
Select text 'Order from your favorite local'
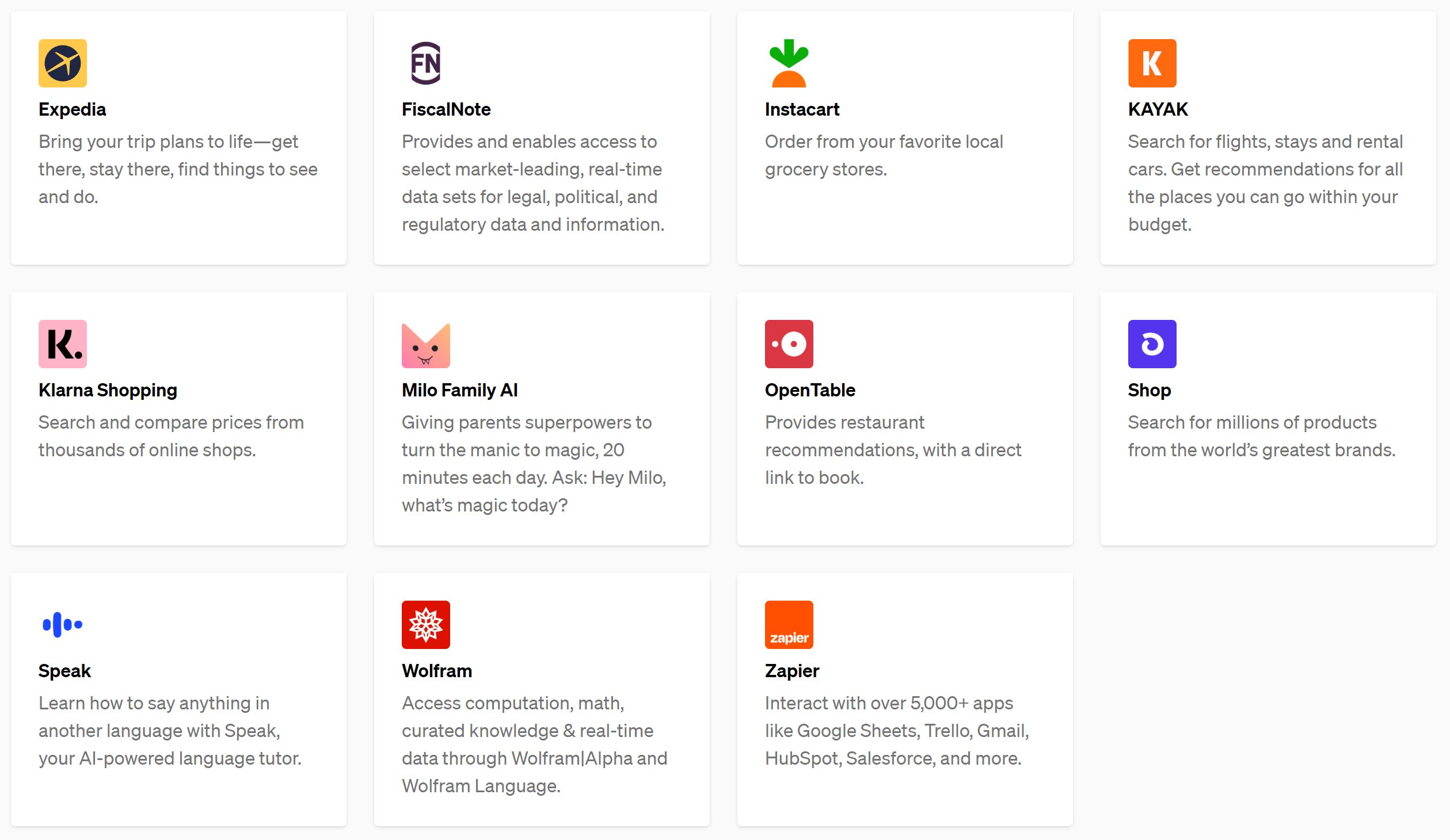pyautogui.click(x=884, y=142)
